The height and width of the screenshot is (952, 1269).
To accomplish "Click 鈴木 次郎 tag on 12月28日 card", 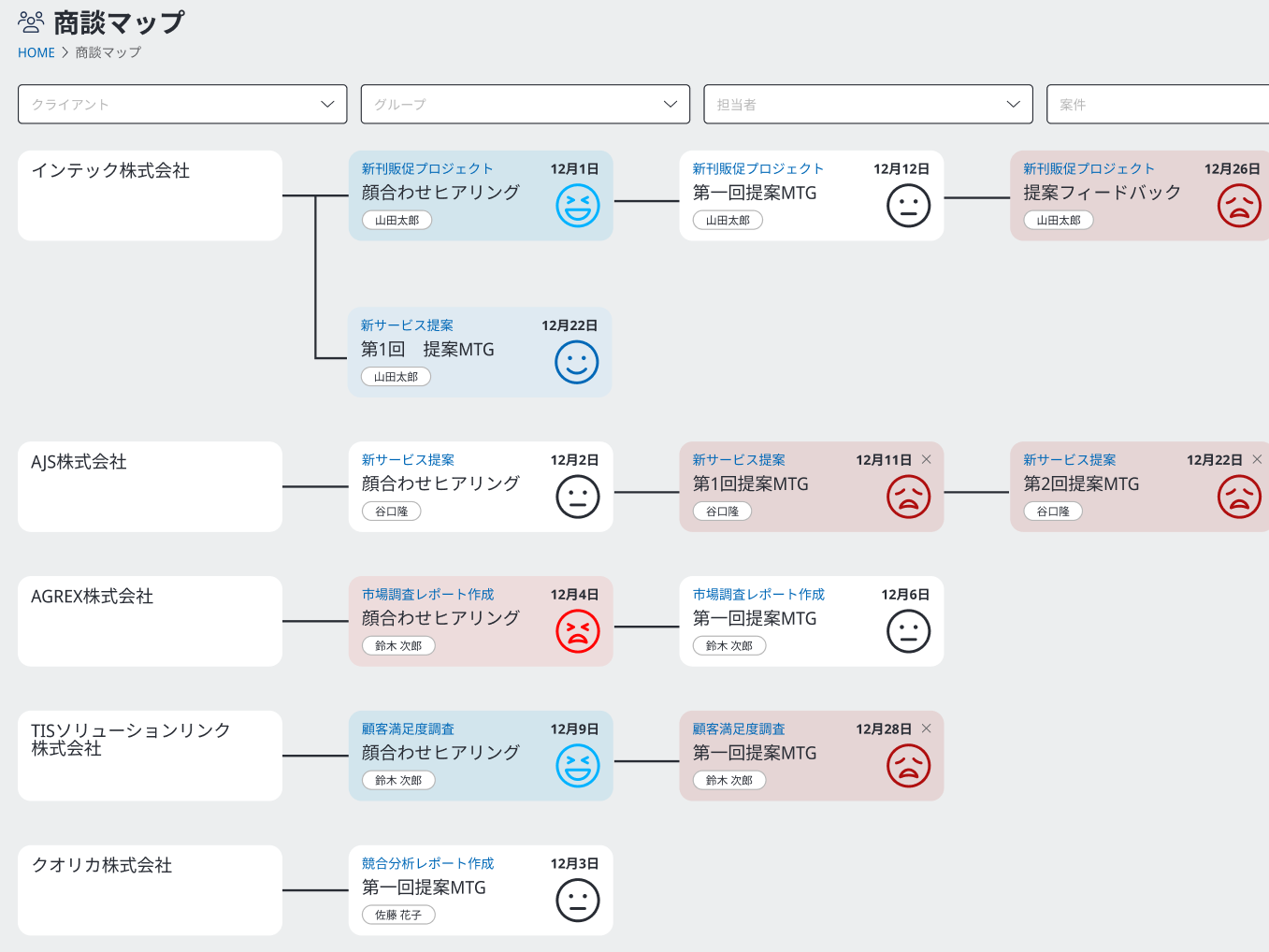I will (x=729, y=781).
